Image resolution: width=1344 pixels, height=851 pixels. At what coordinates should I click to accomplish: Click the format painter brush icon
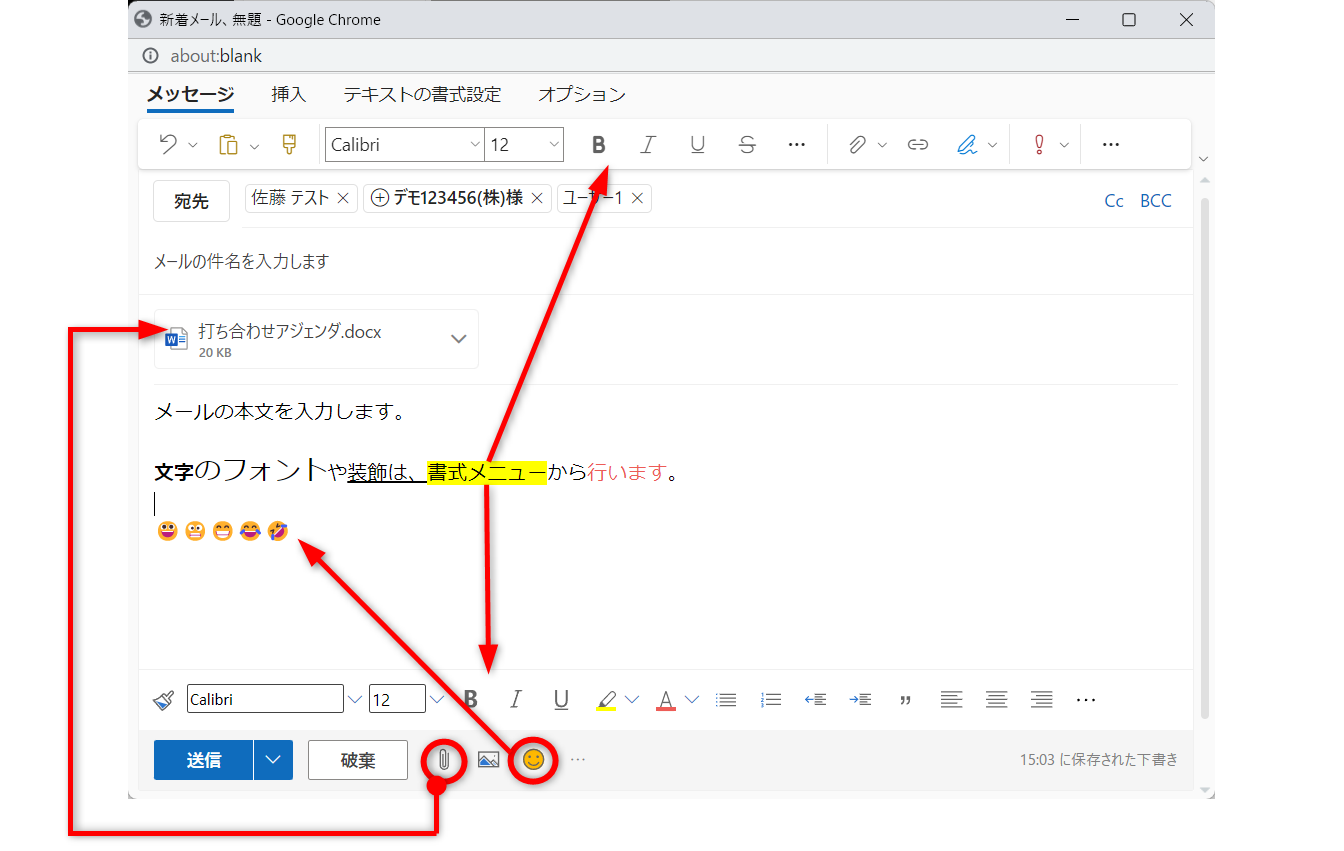(x=290, y=145)
